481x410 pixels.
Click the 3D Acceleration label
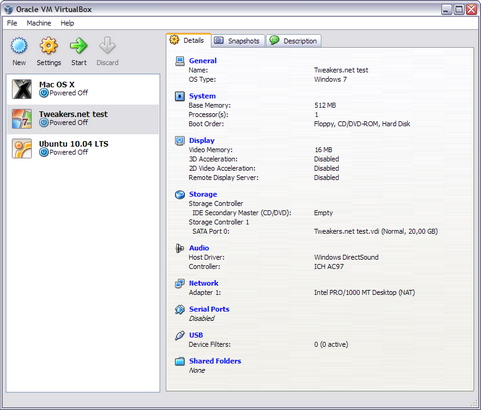[213, 159]
